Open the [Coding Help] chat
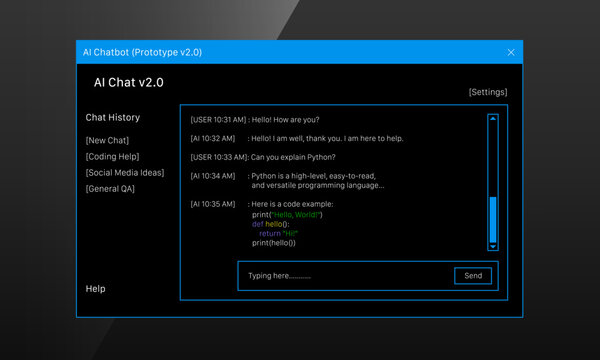600x360 pixels. pos(112,156)
